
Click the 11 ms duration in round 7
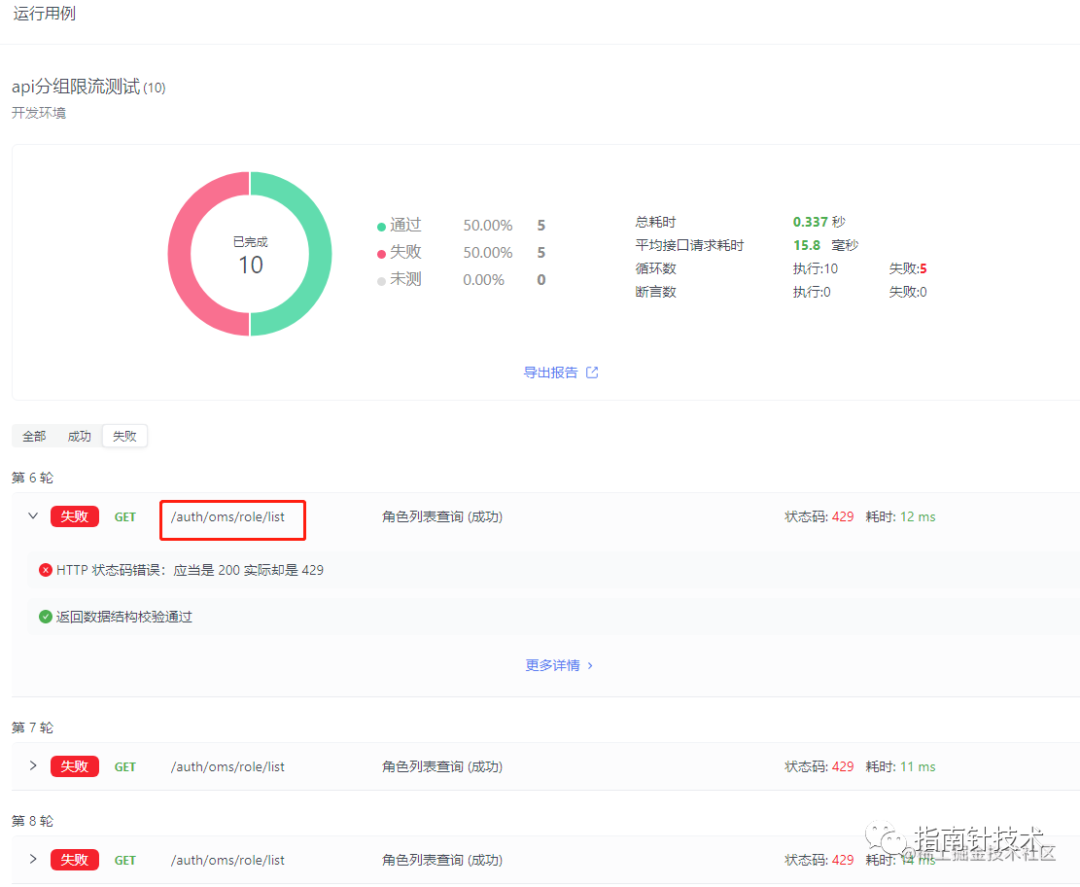[917, 767]
